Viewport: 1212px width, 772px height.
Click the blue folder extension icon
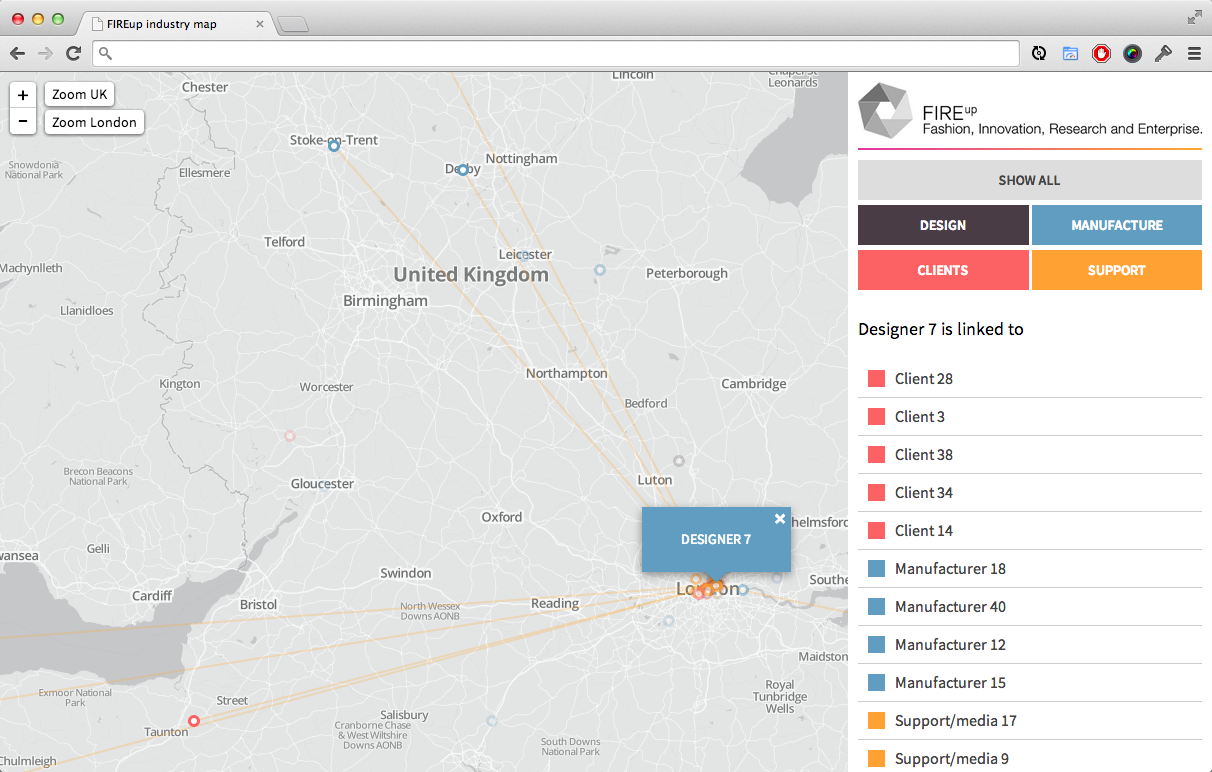[1070, 53]
